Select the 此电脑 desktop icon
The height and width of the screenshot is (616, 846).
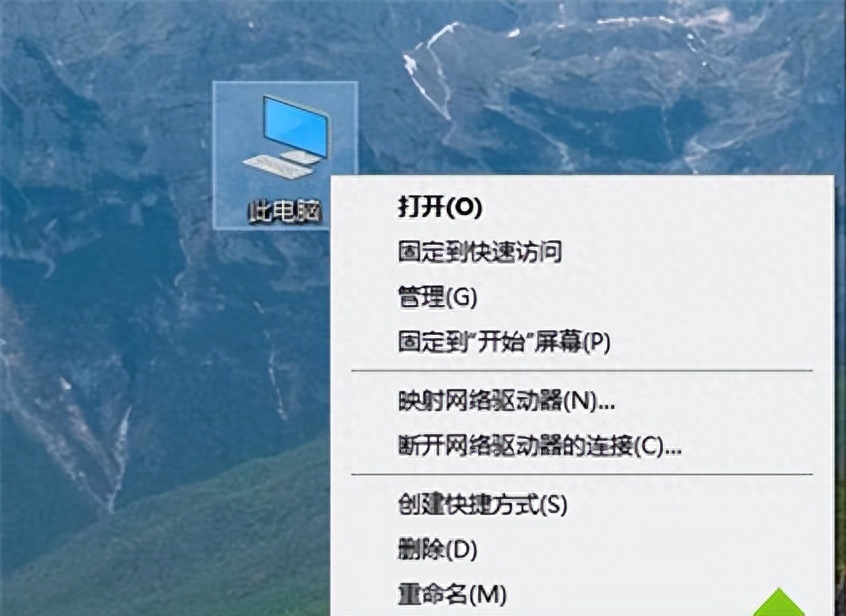pos(284,155)
